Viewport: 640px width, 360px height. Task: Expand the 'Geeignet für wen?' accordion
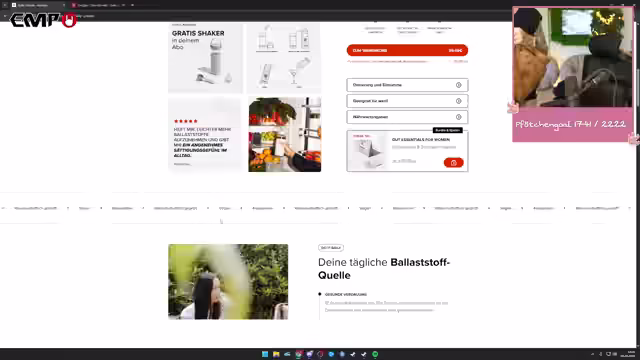click(407, 101)
